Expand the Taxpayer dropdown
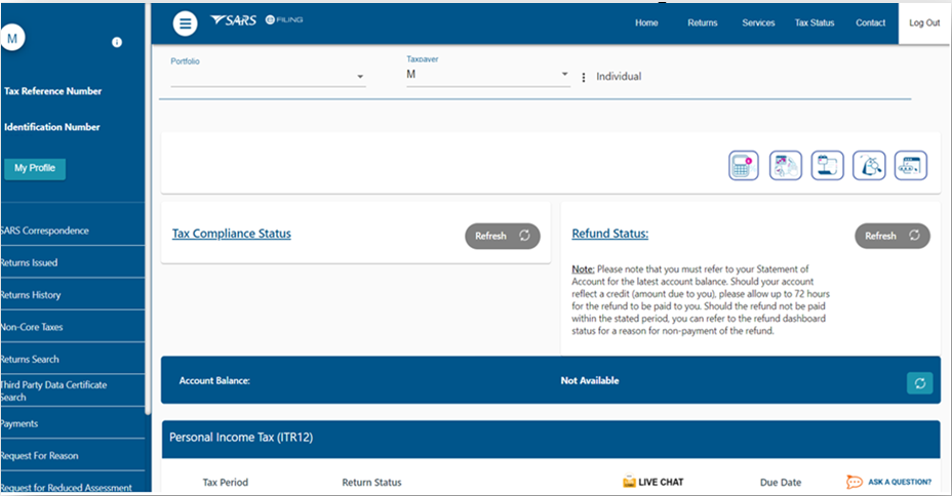The image size is (952, 496). point(488,75)
